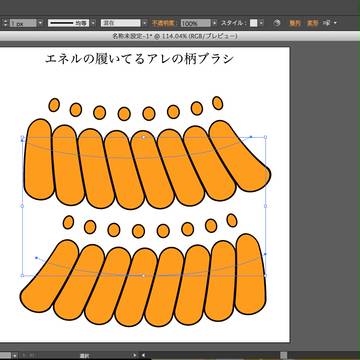Image resolution: width=360 pixels, height=360 pixels.
Task: Select the 名称未設定-1 document tab
Action: click(x=175, y=36)
